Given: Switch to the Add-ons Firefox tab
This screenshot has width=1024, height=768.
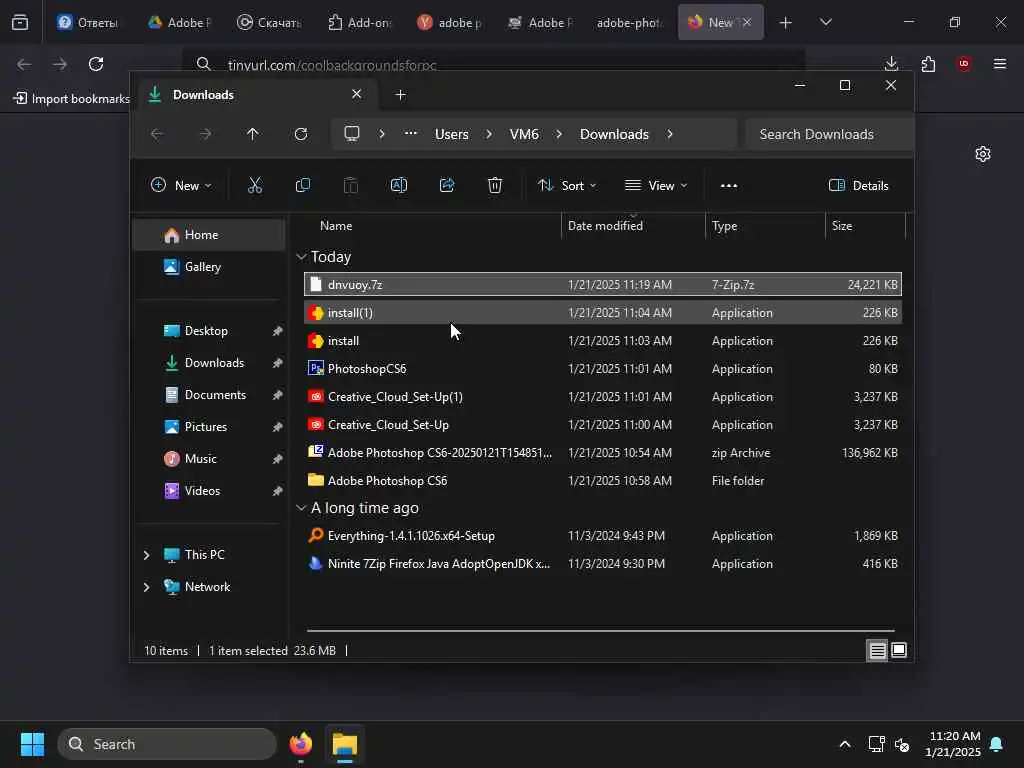Looking at the screenshot, I should coord(360,22).
